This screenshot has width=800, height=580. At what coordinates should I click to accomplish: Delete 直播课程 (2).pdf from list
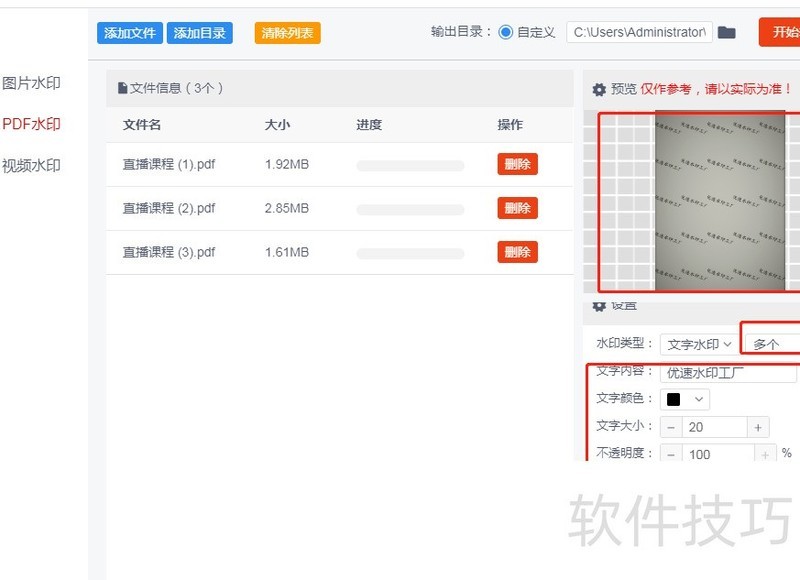coord(517,208)
